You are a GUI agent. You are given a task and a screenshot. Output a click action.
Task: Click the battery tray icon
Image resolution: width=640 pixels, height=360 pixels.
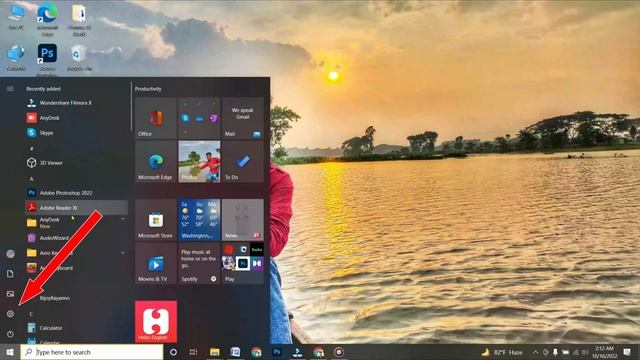click(566, 352)
